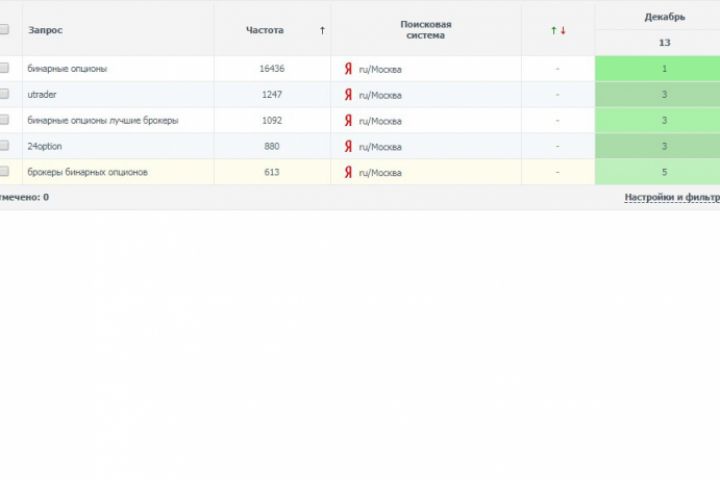This screenshot has width=720, height=480.
Task: Click Yandex icon in utrader row
Action: coord(348,95)
